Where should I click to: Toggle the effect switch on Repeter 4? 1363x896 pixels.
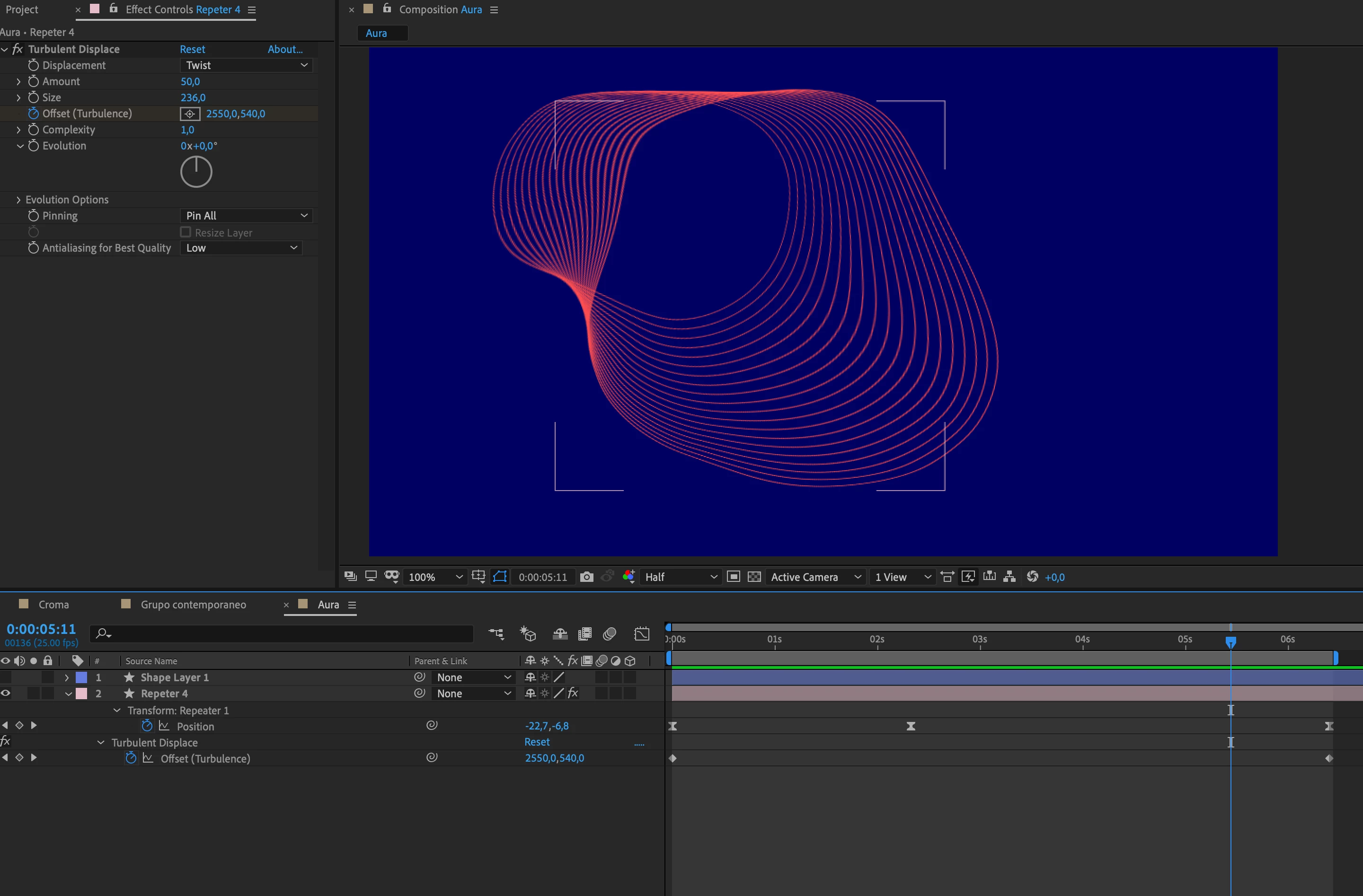coord(573,694)
